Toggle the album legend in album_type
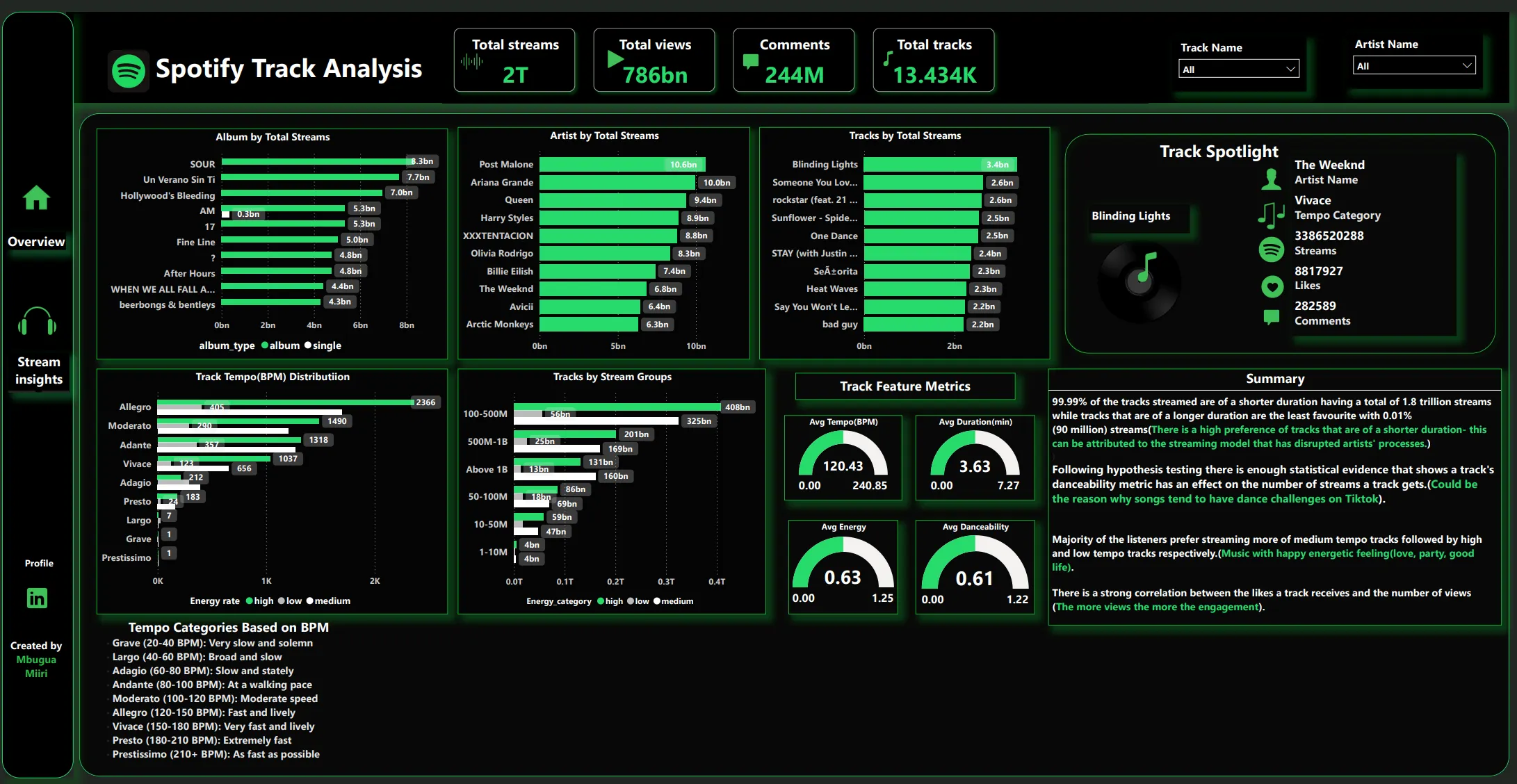The width and height of the screenshot is (1517, 784). [x=279, y=345]
